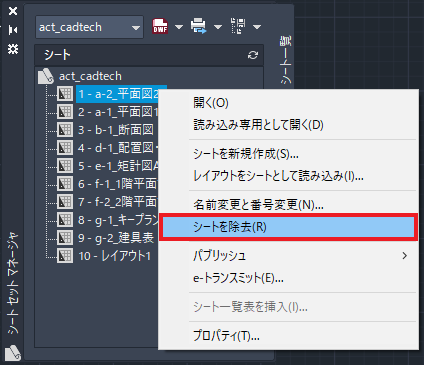Click the act_cadtech sheet set root icon

[46, 76]
